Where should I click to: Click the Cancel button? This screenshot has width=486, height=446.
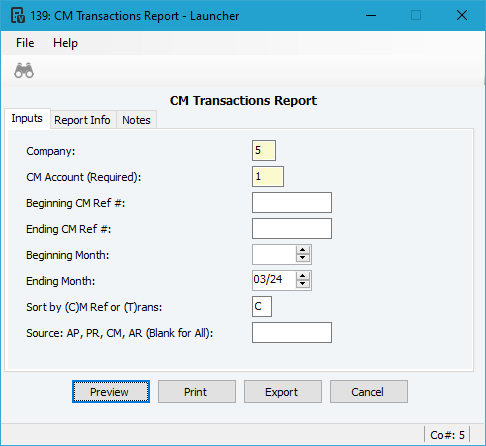[x=369, y=392]
